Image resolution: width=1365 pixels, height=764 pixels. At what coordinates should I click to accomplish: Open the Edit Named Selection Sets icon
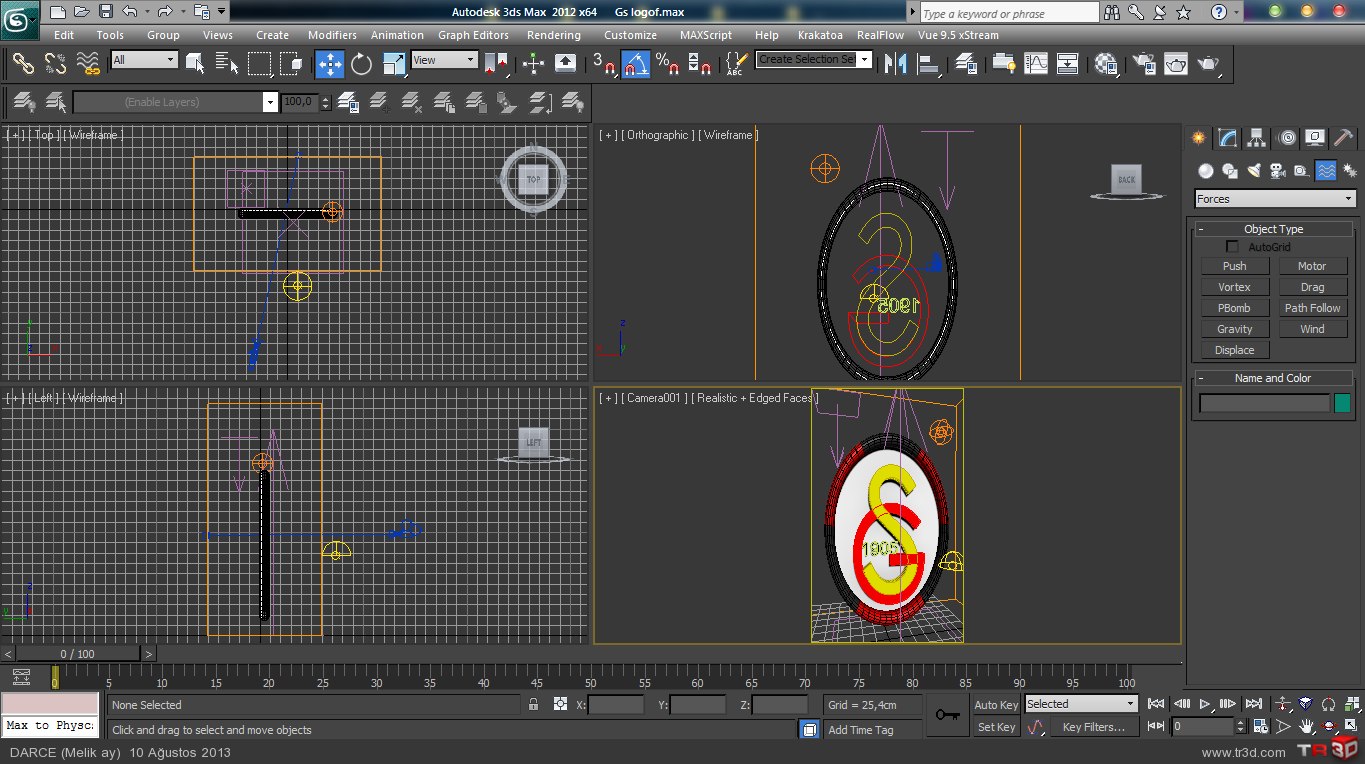pos(735,64)
